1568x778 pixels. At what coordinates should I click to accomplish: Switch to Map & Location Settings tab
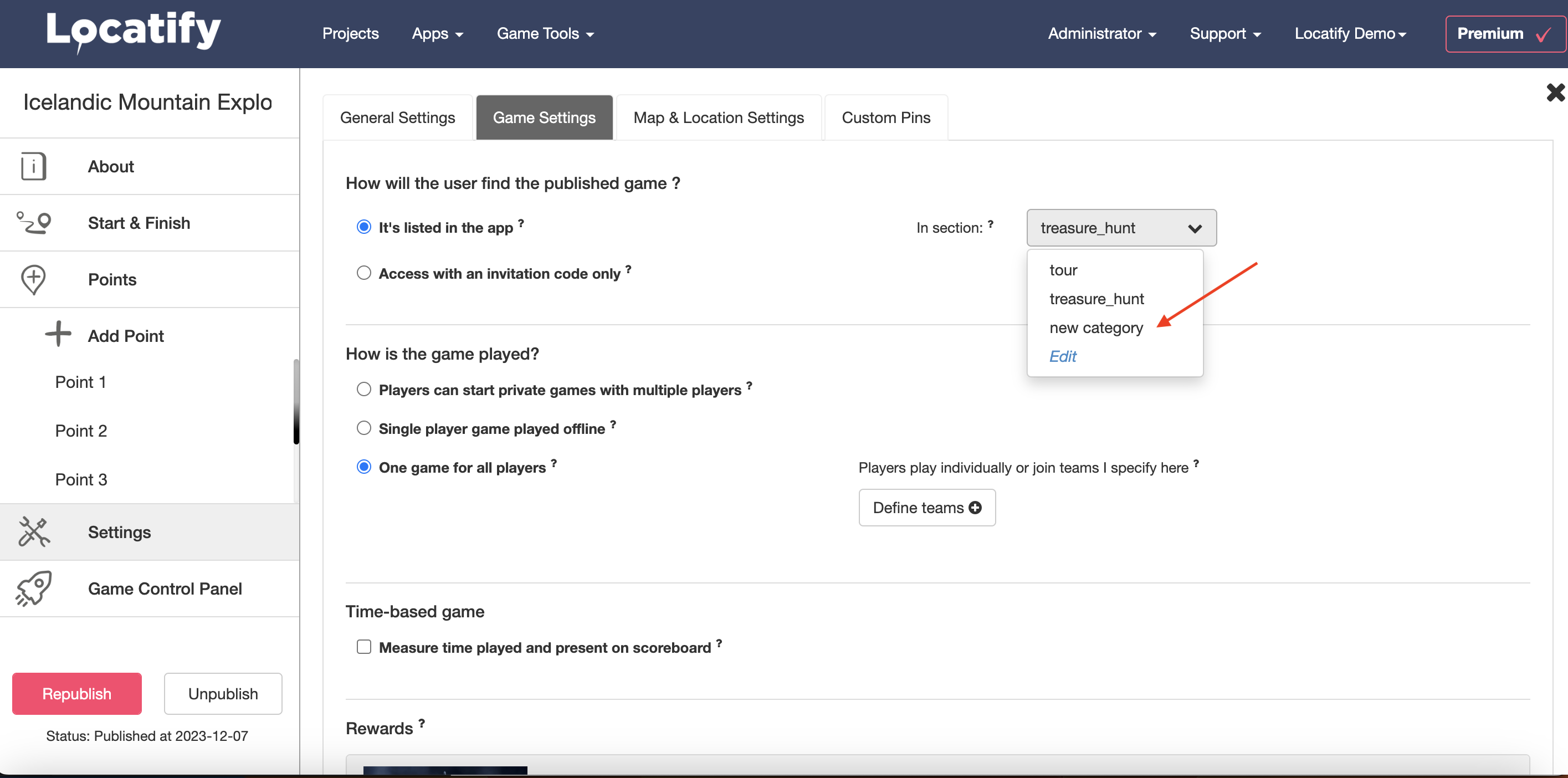(718, 117)
